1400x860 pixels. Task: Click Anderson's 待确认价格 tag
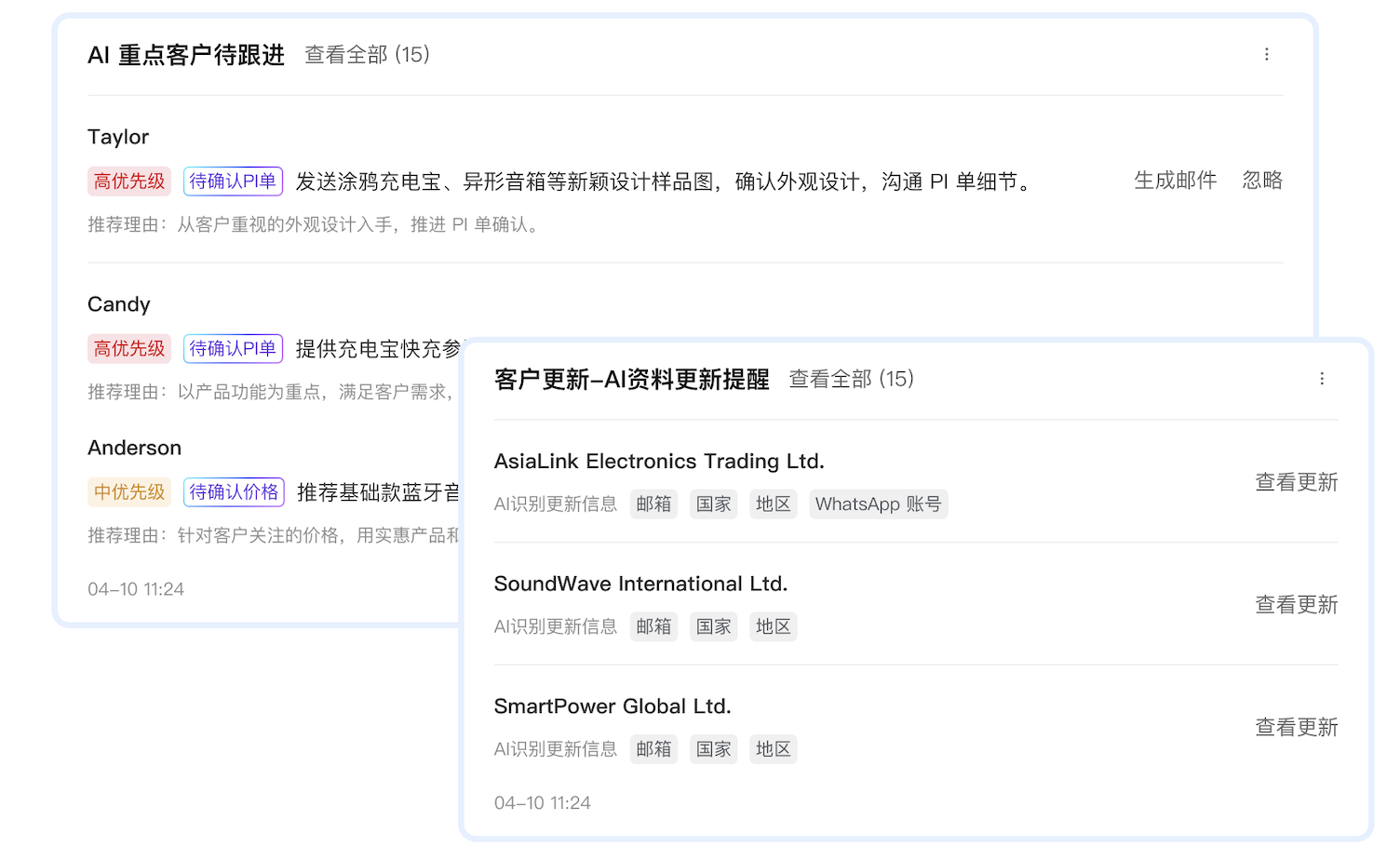coord(234,492)
